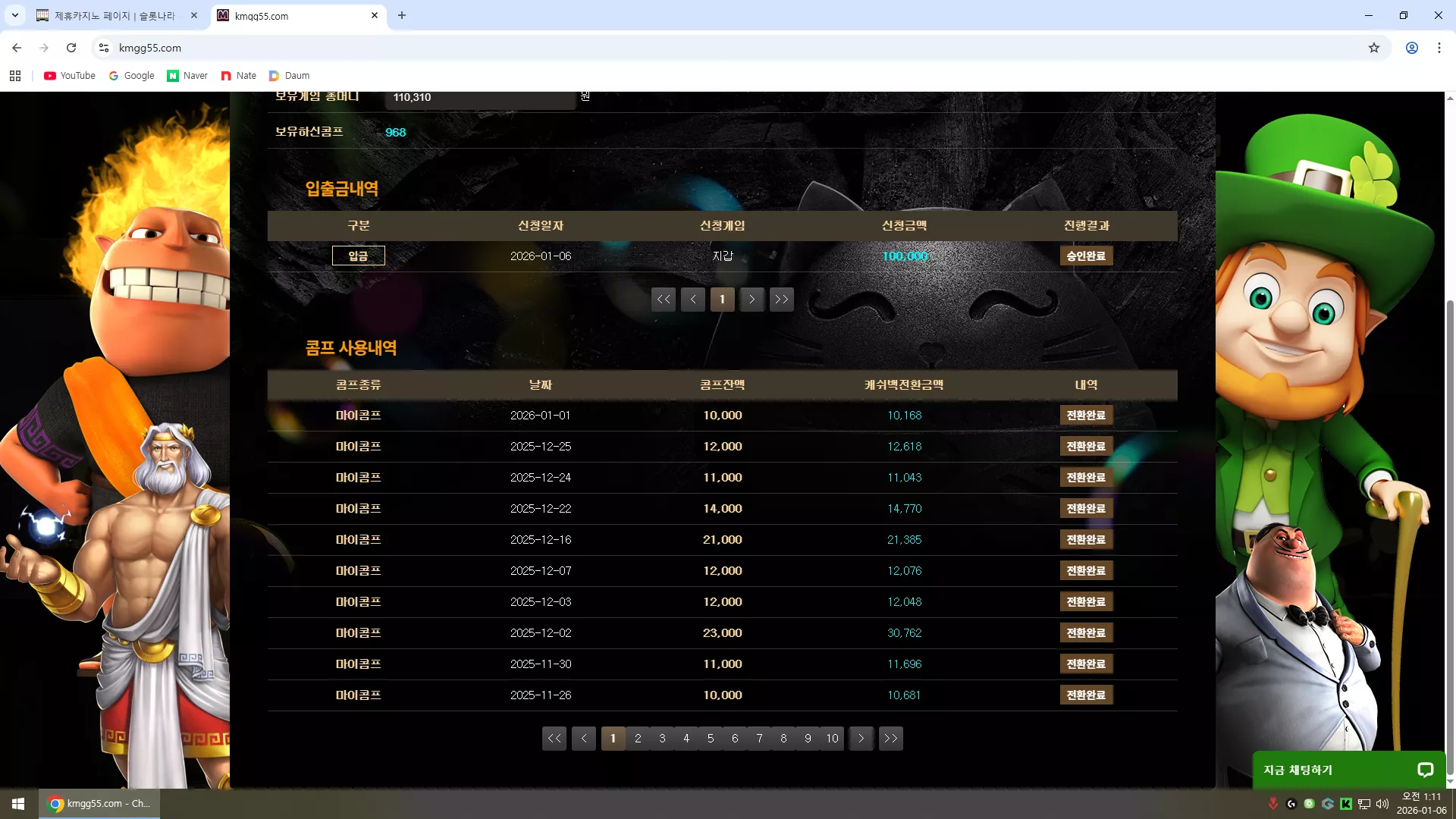Open page 10 of 콤프 사용내역

(x=832, y=739)
